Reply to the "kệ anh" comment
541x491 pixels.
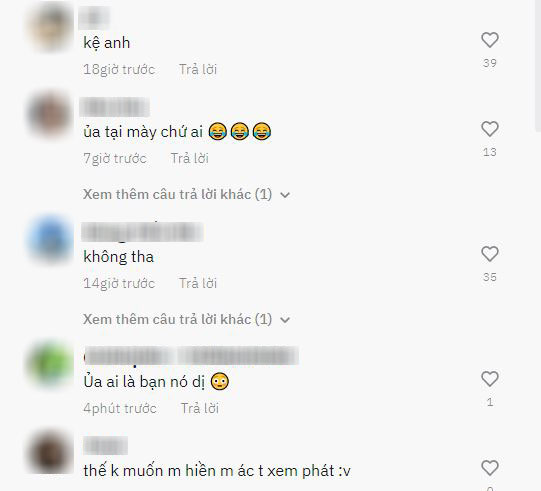(198, 69)
